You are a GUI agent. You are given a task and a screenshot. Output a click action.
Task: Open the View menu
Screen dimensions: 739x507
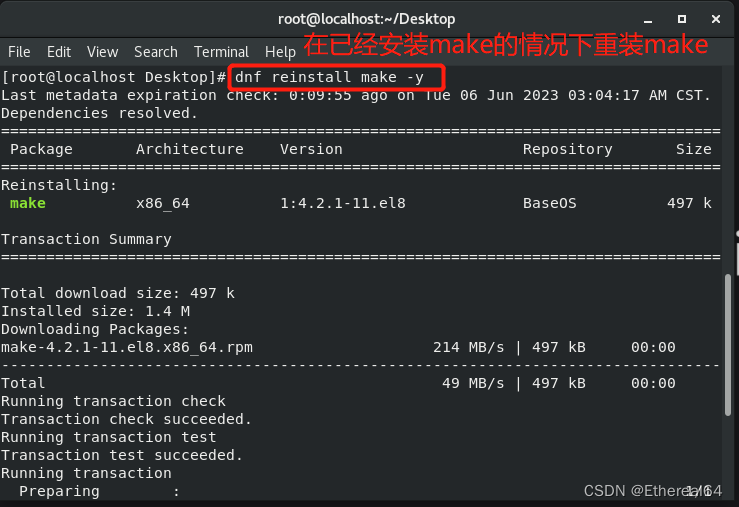(102, 52)
